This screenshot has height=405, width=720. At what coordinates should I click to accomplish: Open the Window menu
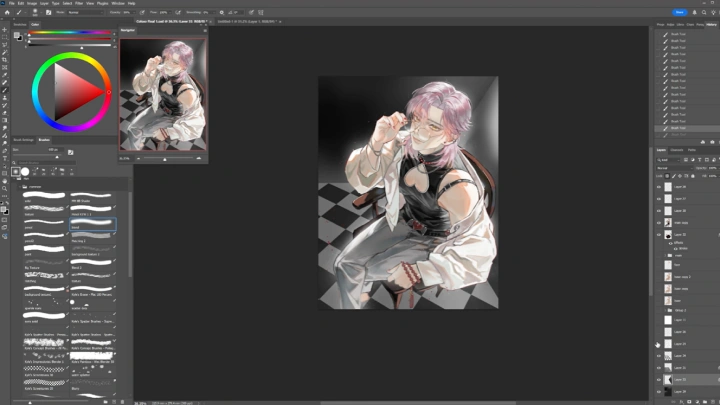pyautogui.click(x=118, y=3)
